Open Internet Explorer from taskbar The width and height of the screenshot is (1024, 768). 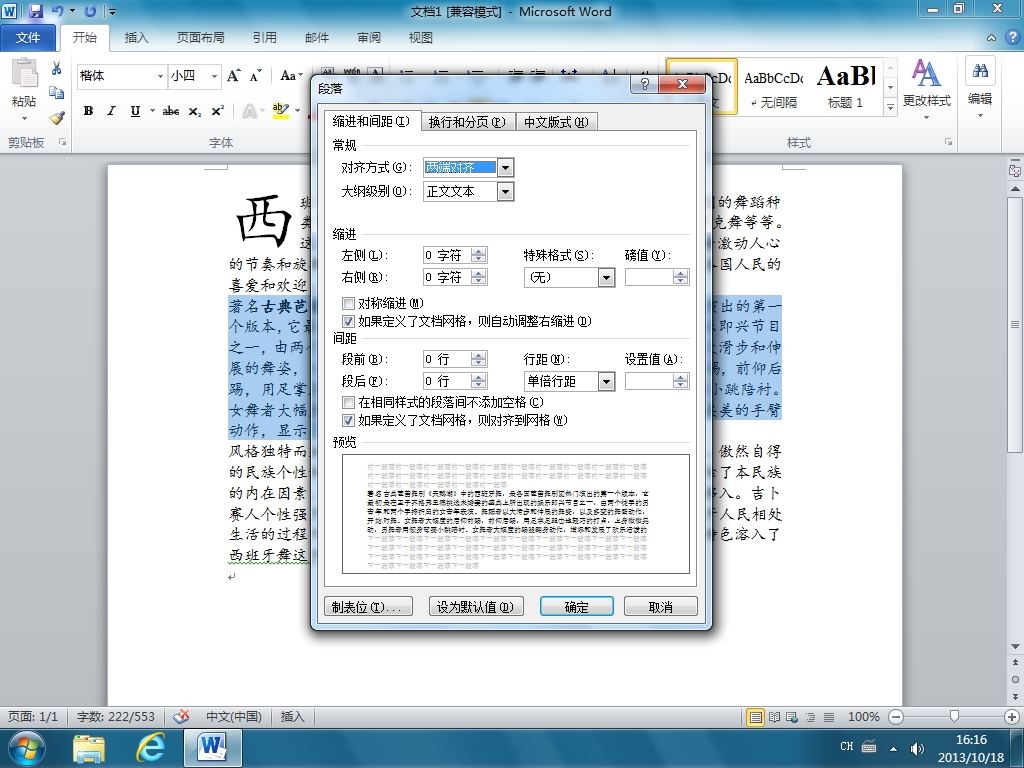(150, 748)
